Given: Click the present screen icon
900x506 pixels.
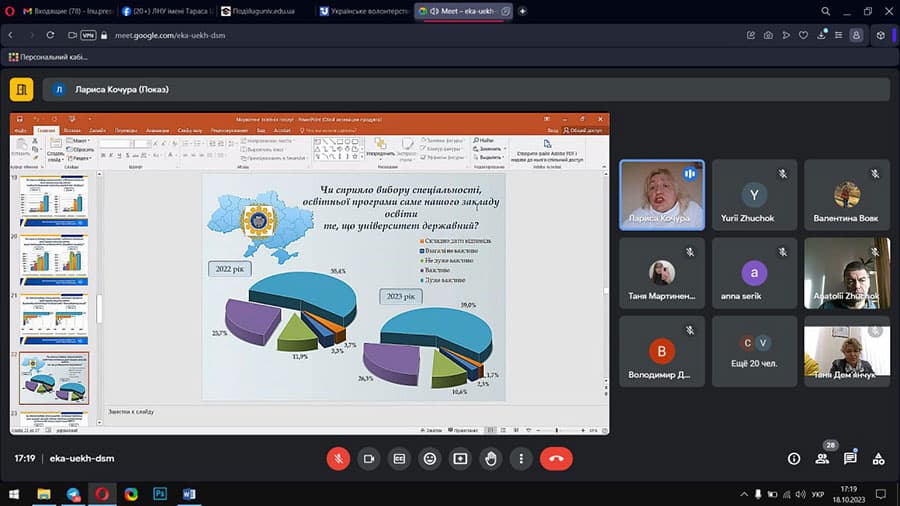Looking at the screenshot, I should tap(460, 458).
